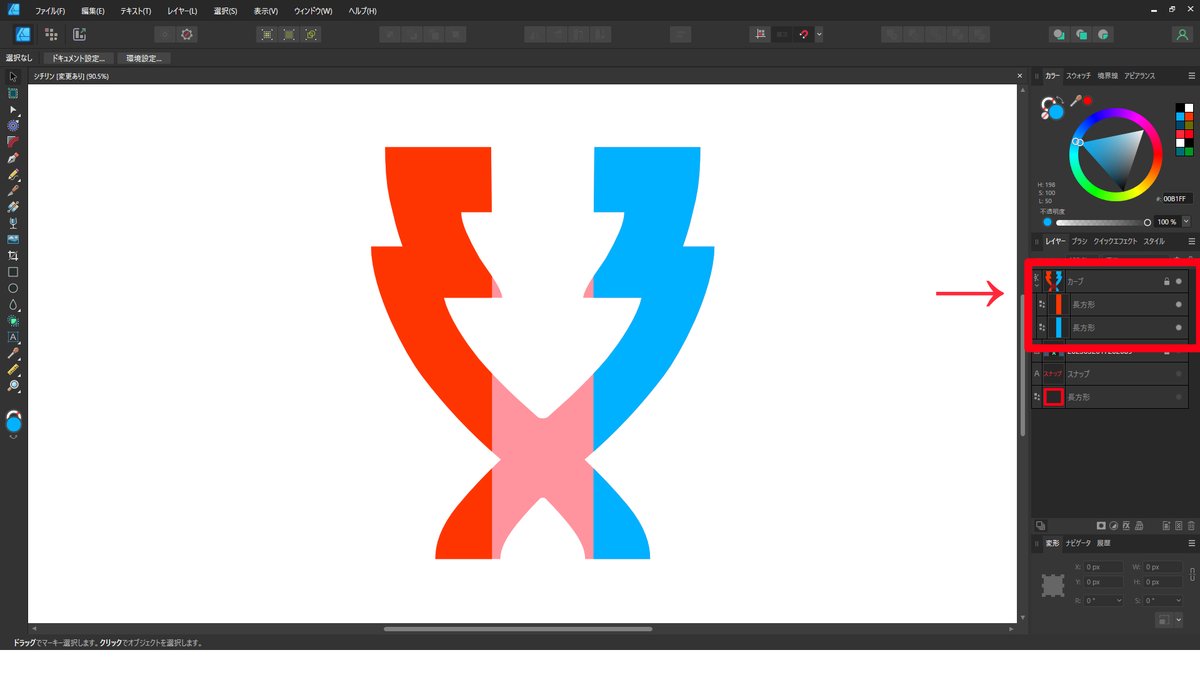The width and height of the screenshot is (1200, 675).
Task: Toggle visibility of blue 長方形 layer
Action: [1179, 327]
